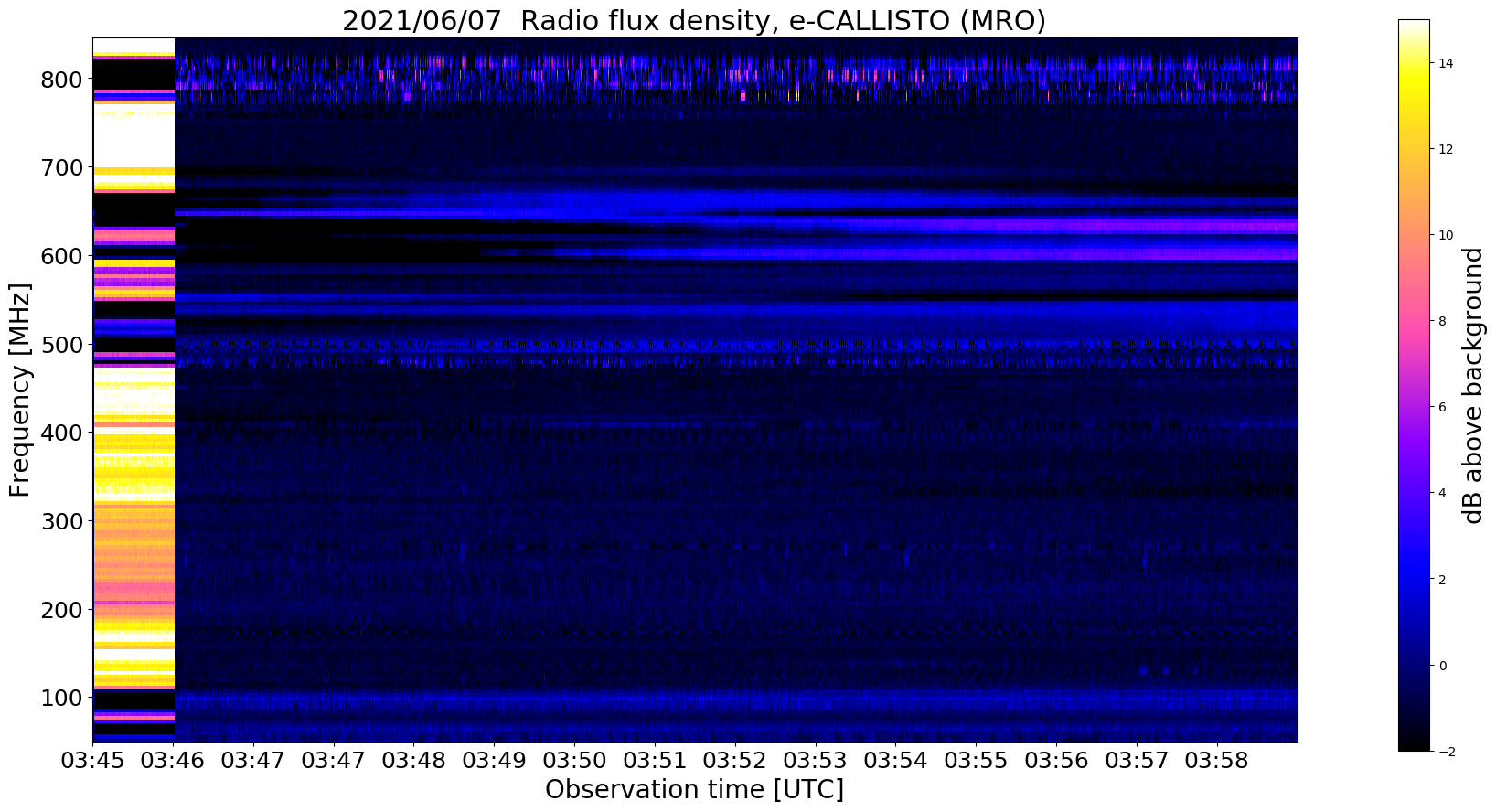Click the colorbar tick label 0
This screenshot has width=1496, height=812.
[x=1443, y=665]
